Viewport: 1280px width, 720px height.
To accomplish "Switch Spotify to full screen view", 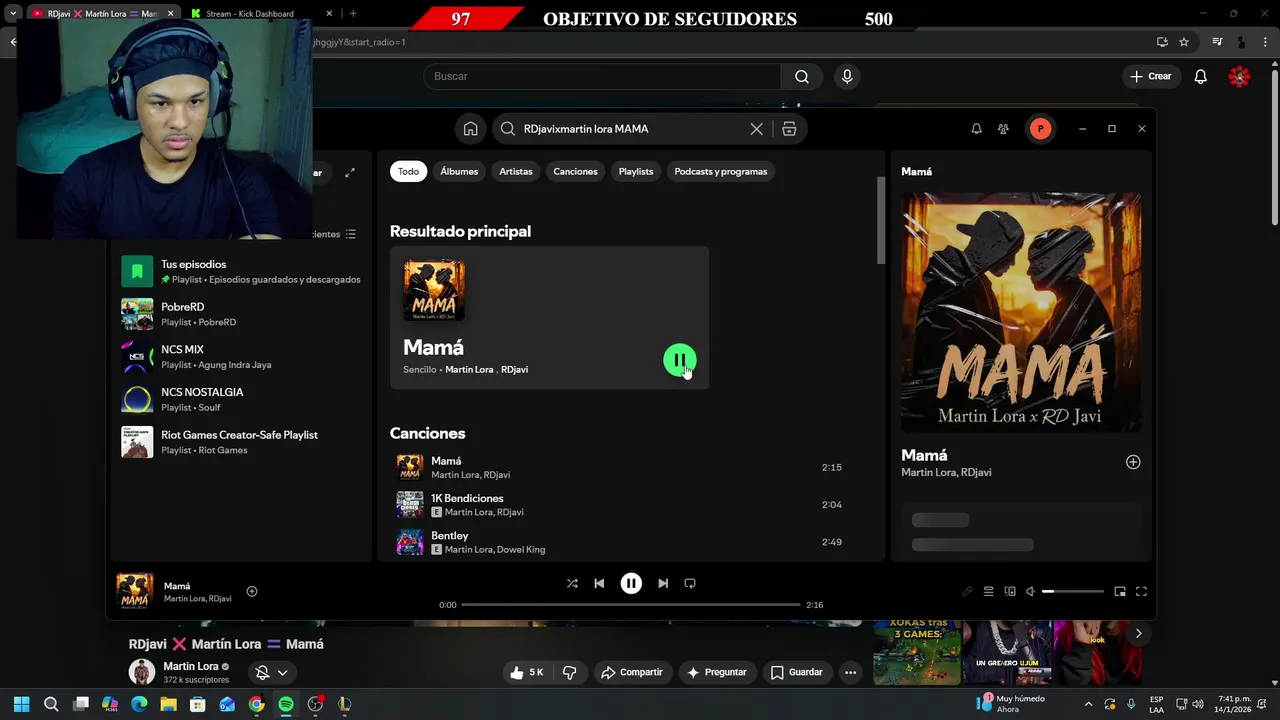I will (1141, 591).
